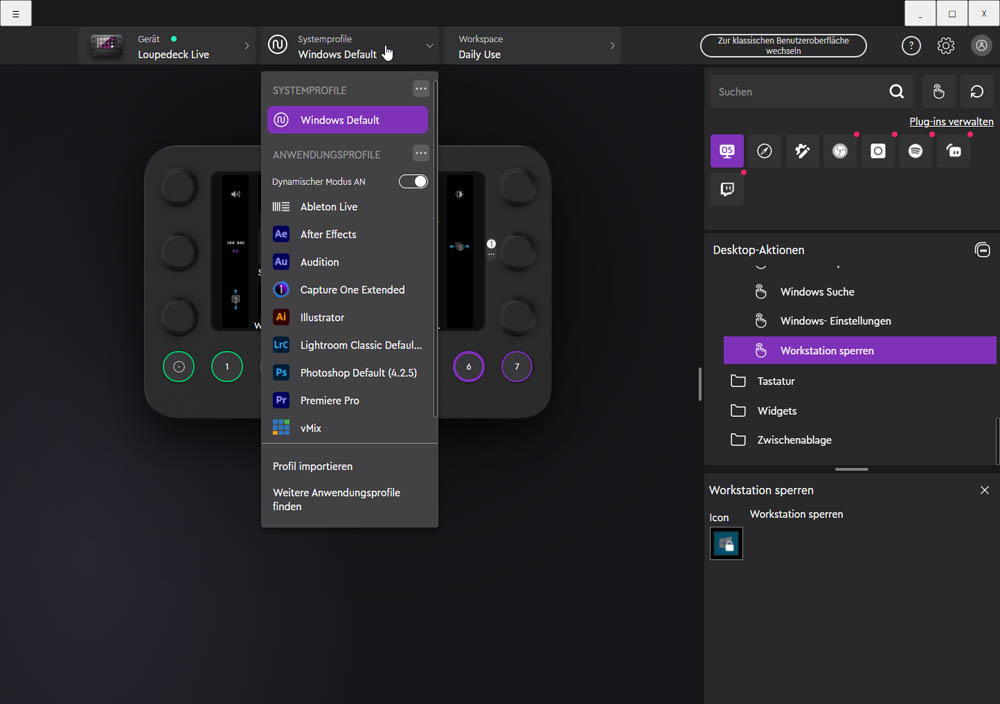Close the Workstation sperren details panel
This screenshot has width=1000, height=704.
click(x=984, y=490)
